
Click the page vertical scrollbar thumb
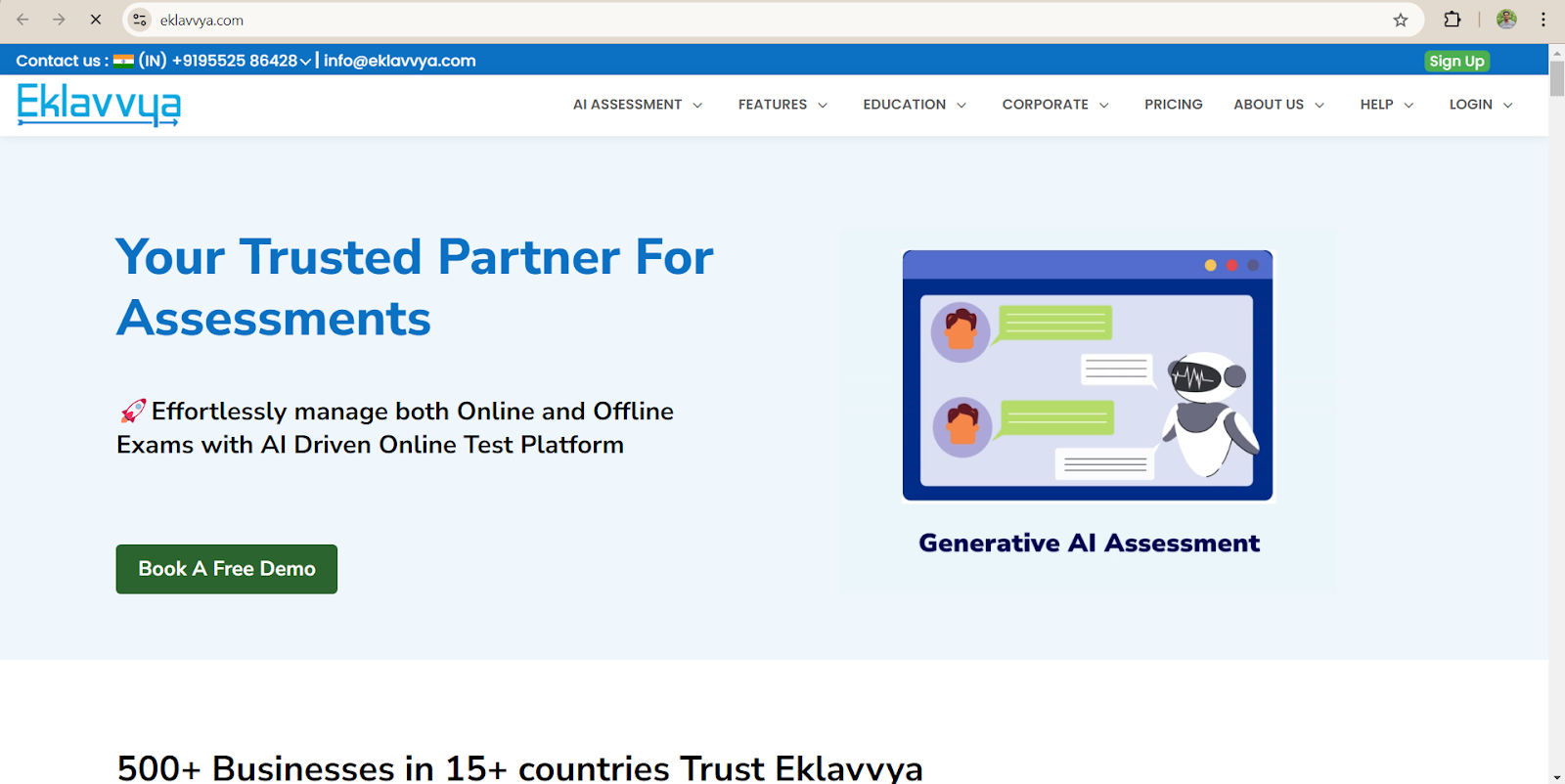coord(1557,78)
